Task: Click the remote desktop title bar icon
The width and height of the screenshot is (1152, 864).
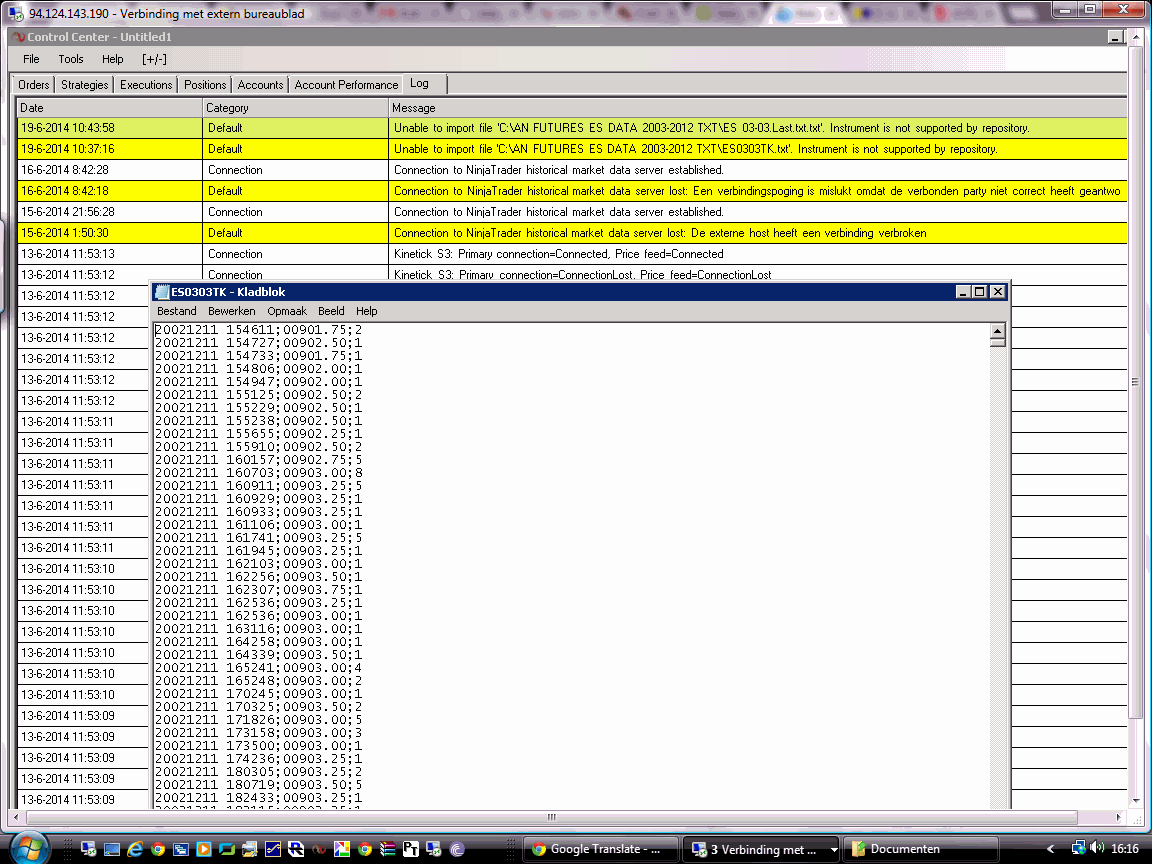Action: click(x=15, y=12)
